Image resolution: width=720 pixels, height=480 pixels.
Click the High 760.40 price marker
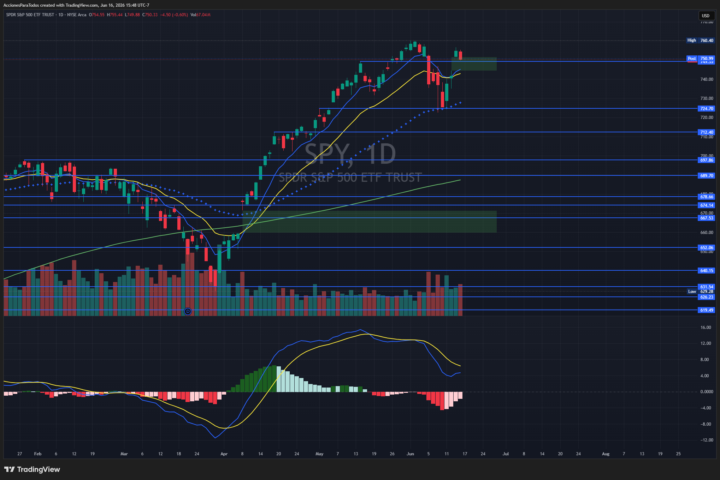(x=700, y=40)
